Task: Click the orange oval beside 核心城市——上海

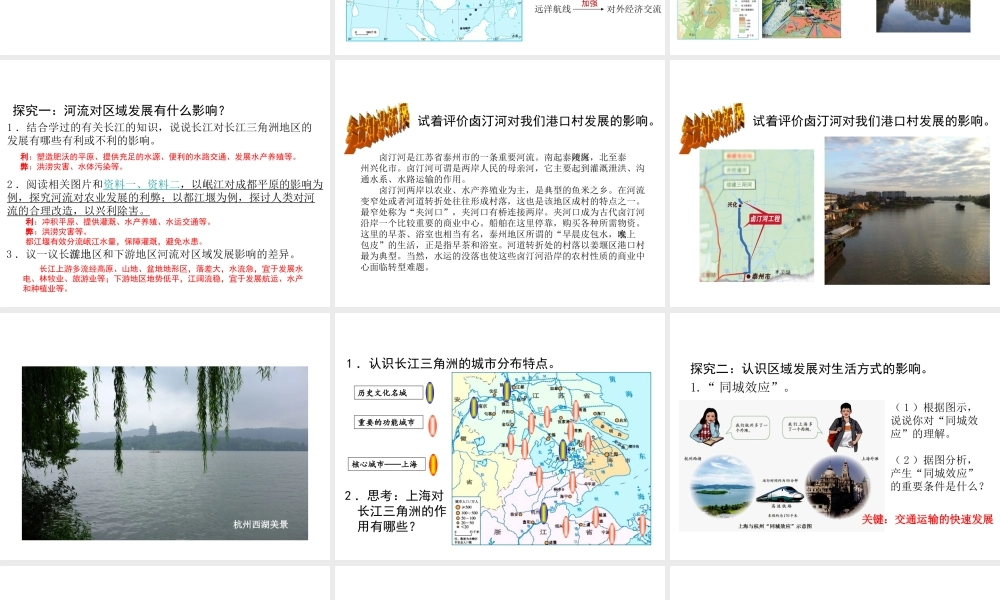Action: click(x=433, y=465)
